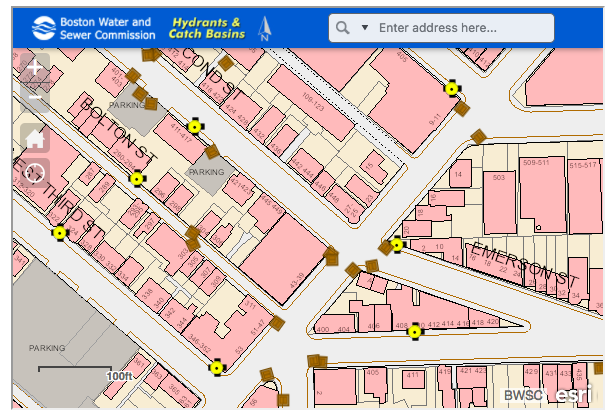
Task: Reset map using the home button
Action: coord(35,138)
